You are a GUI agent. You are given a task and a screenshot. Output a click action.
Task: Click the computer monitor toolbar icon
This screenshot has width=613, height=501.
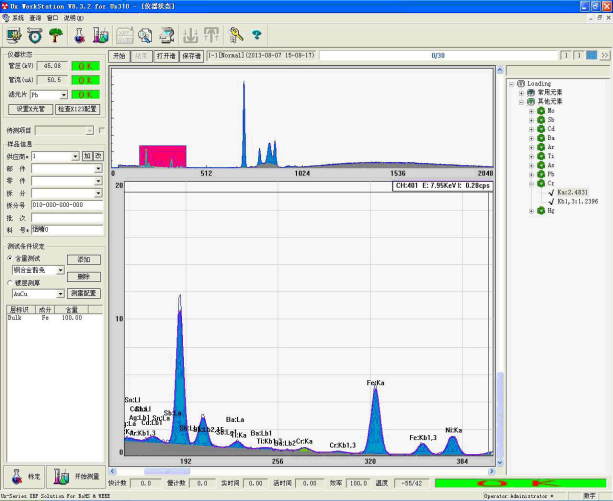pyautogui.click(x=16, y=35)
